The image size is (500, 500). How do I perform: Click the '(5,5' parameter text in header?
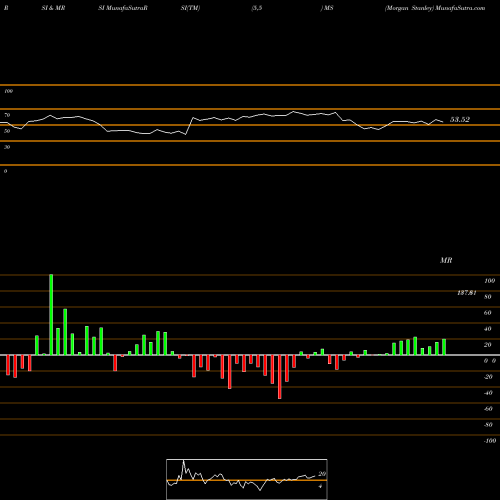(x=257, y=8)
